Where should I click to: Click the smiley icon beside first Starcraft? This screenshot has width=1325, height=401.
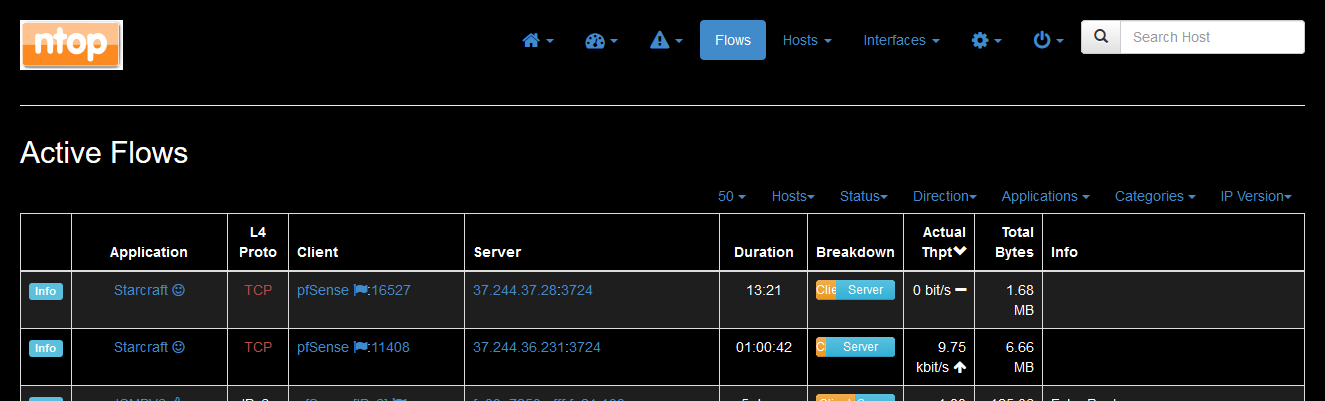click(179, 290)
